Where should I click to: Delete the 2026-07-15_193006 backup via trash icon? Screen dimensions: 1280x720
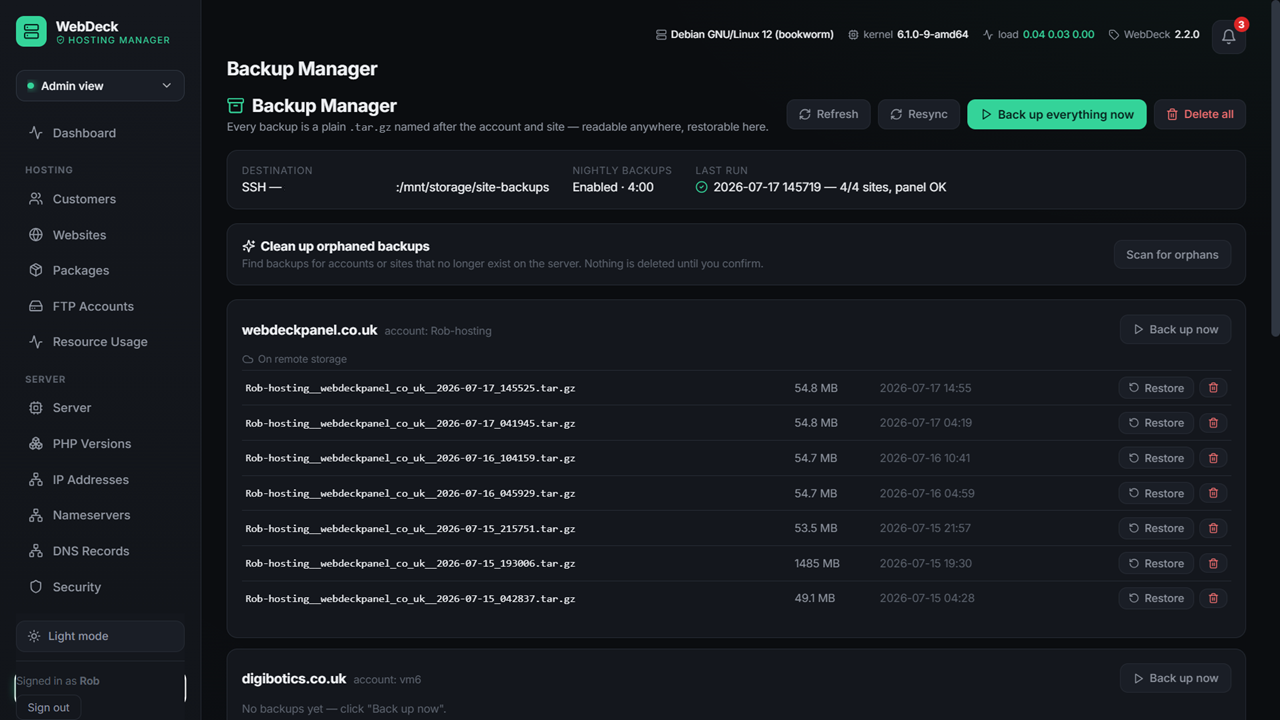[1213, 563]
